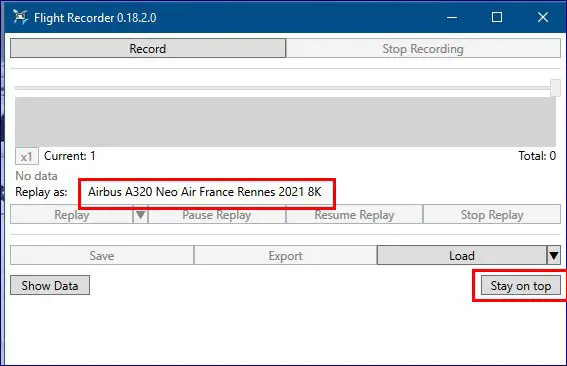Click Pause Replay

pos(217,215)
